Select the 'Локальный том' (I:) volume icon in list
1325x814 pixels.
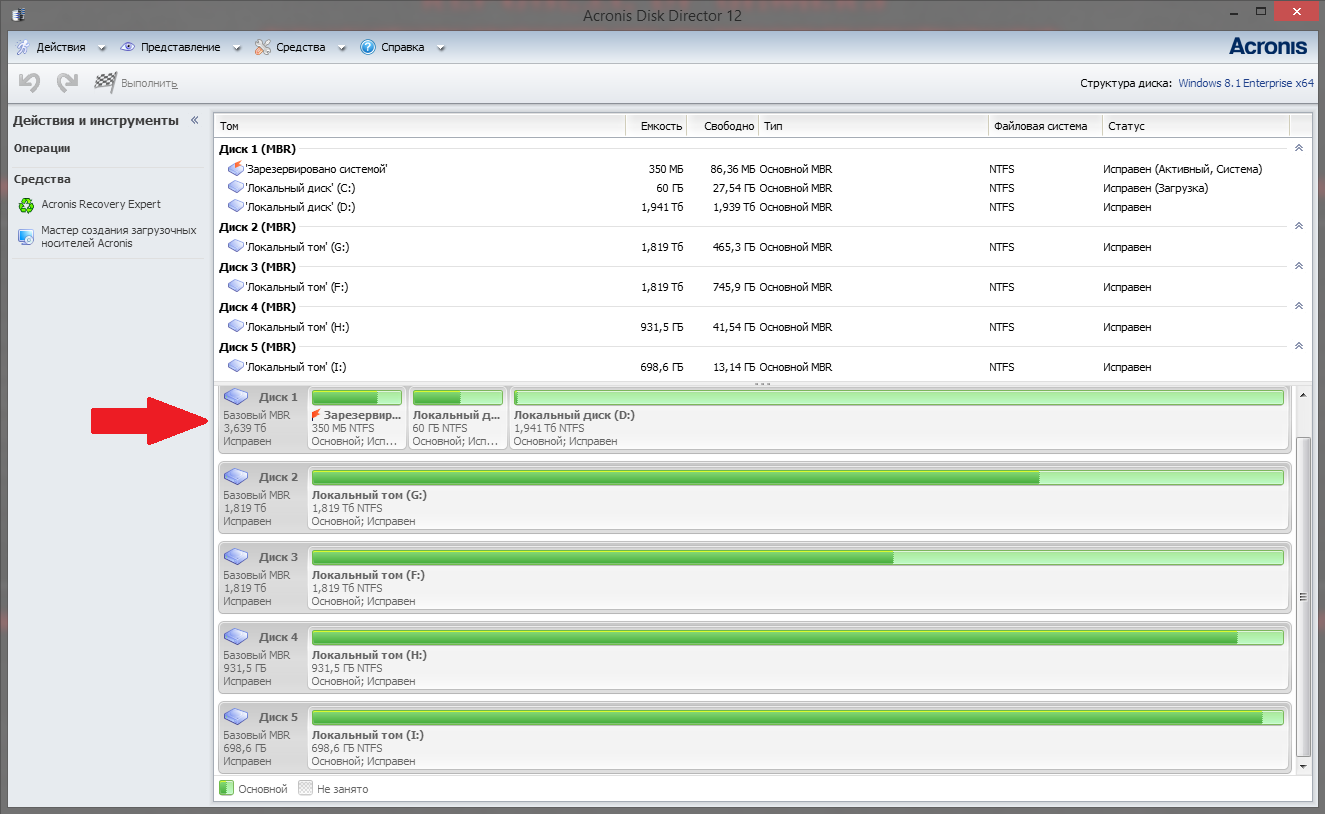tap(236, 366)
